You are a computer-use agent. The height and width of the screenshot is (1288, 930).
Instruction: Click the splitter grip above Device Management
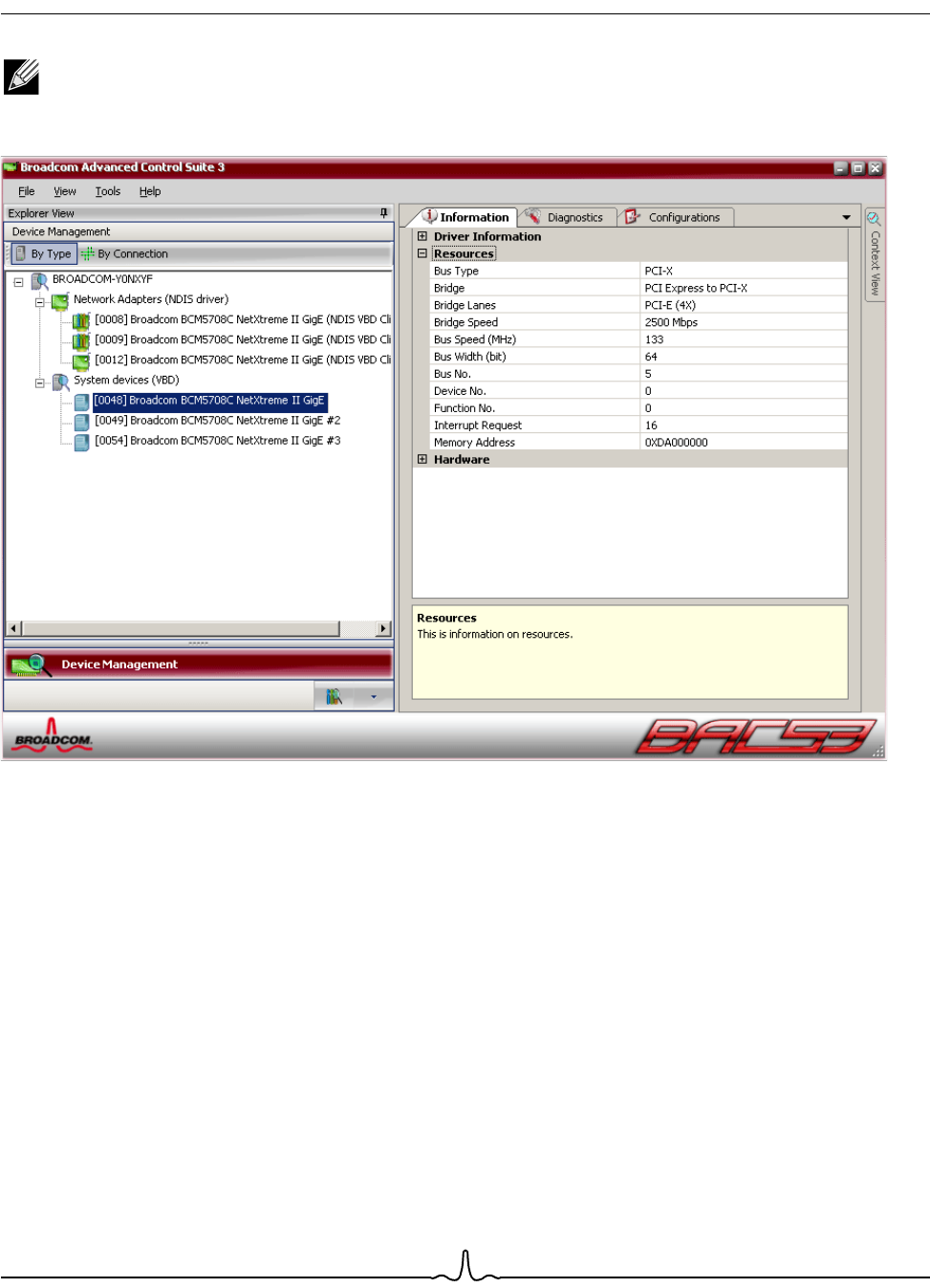(x=199, y=643)
